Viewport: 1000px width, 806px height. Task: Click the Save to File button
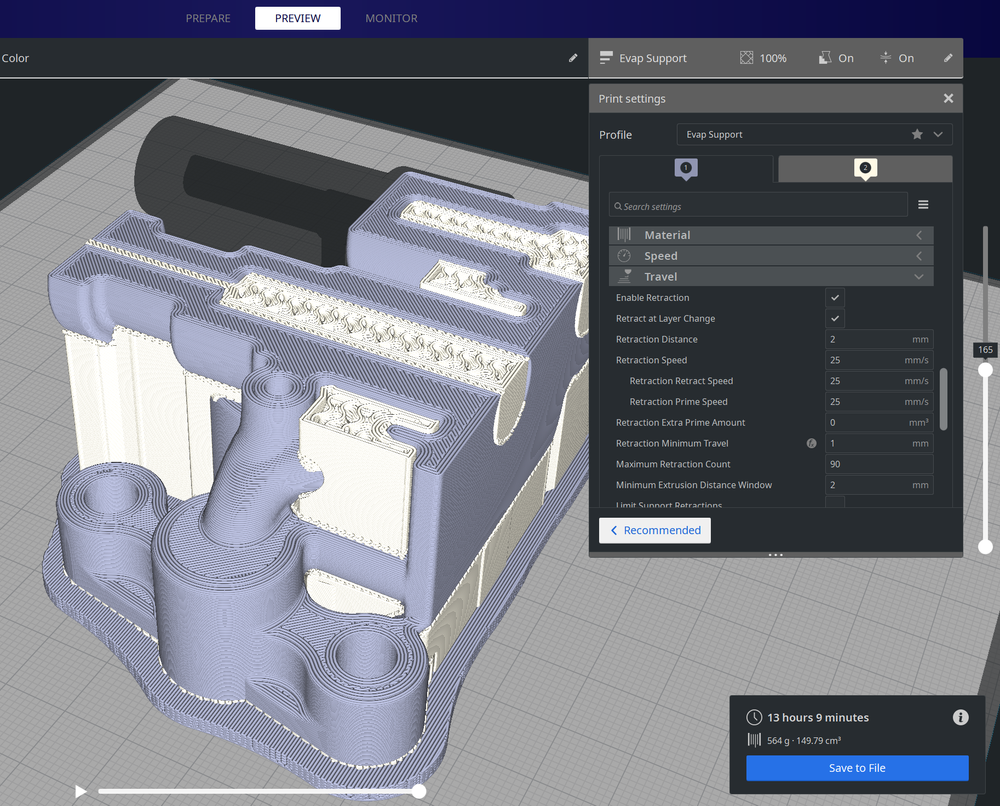point(857,768)
